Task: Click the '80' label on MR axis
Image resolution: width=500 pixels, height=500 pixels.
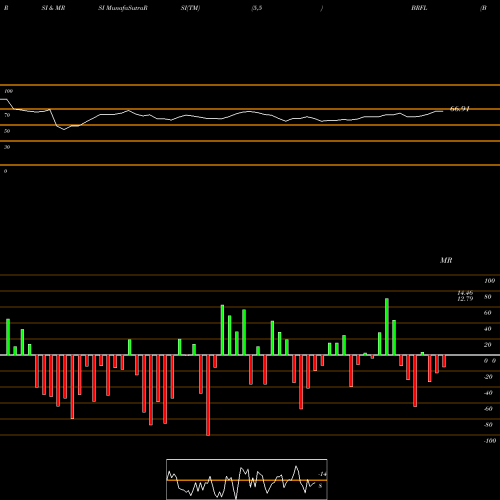Action: pos(488,297)
